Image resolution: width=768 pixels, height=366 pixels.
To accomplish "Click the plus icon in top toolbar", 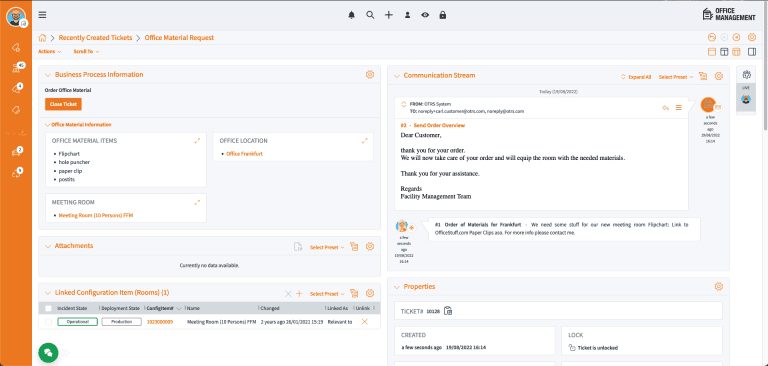I will (388, 15).
